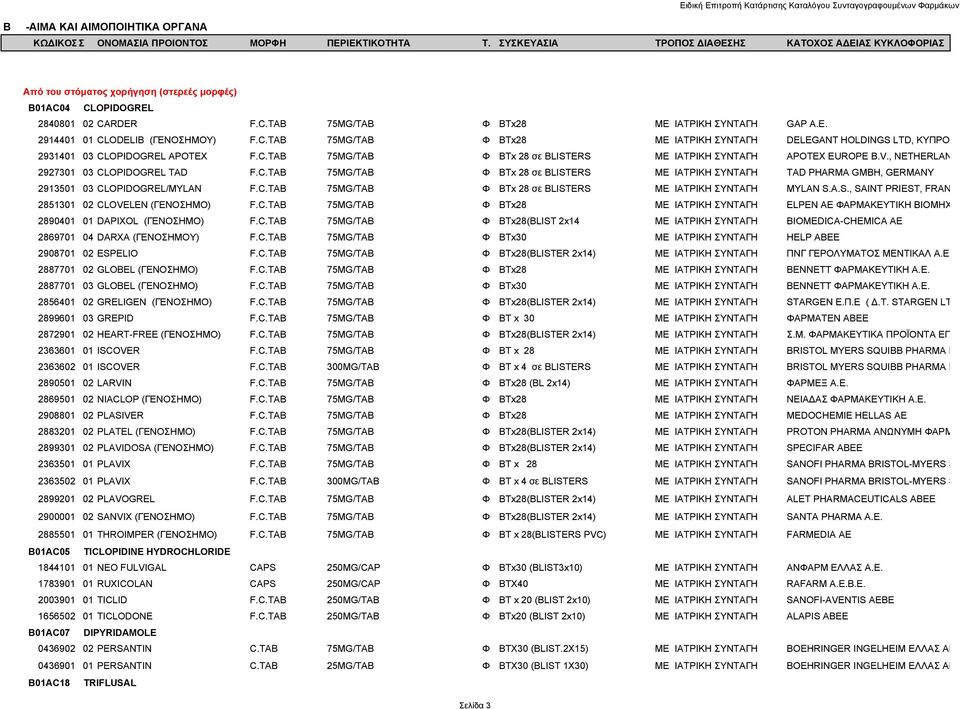This screenshot has width=960, height=709.
Task: Click holder SANTA PHARMA A.E.
Action: click(834, 517)
